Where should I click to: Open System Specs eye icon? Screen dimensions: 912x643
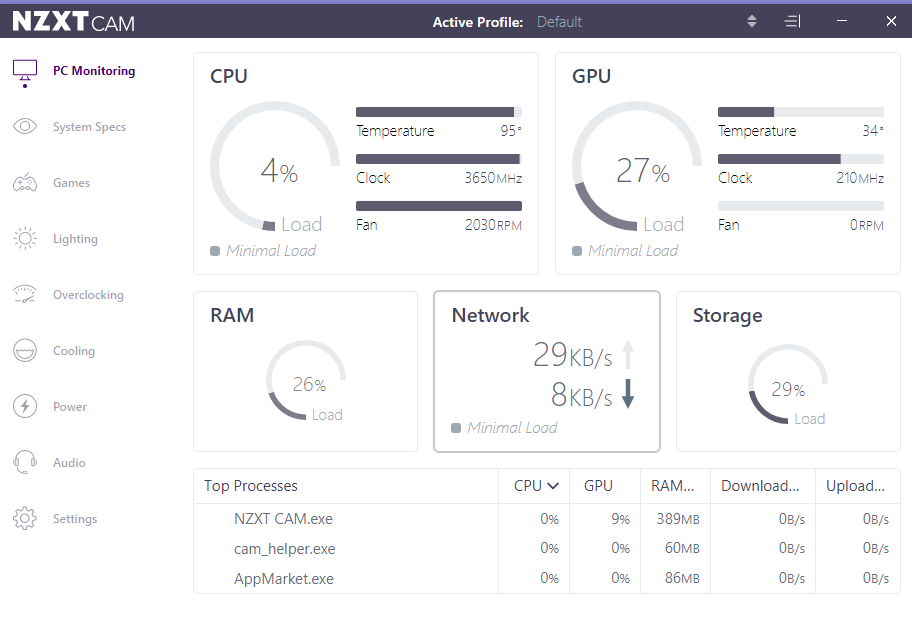25,127
